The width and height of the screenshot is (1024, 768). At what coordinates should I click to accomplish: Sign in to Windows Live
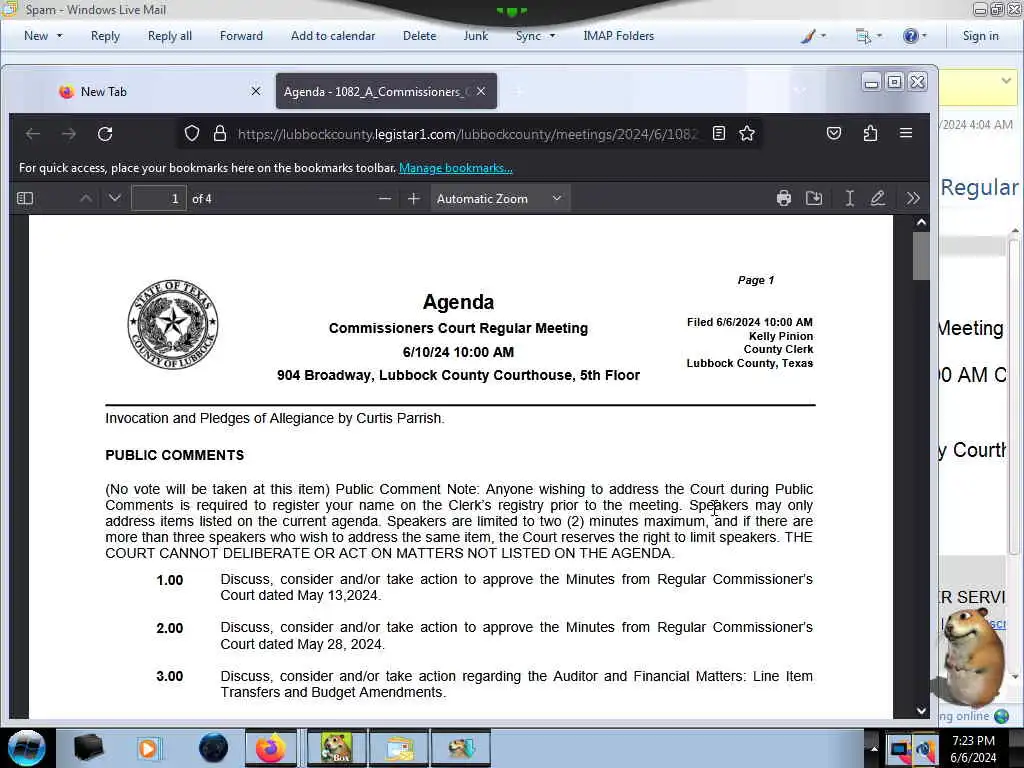click(980, 36)
